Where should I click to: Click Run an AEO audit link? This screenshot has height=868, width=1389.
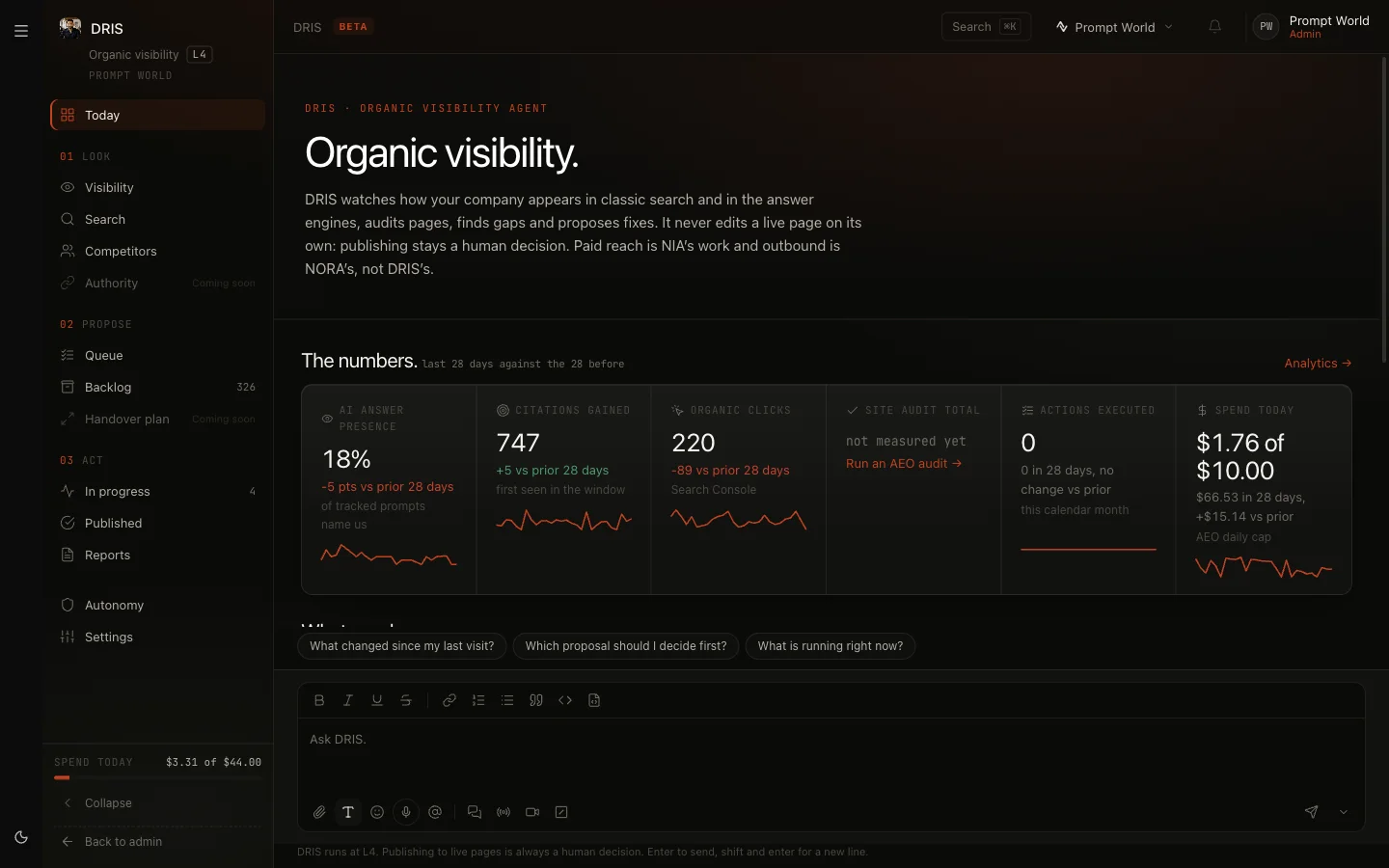coord(904,464)
